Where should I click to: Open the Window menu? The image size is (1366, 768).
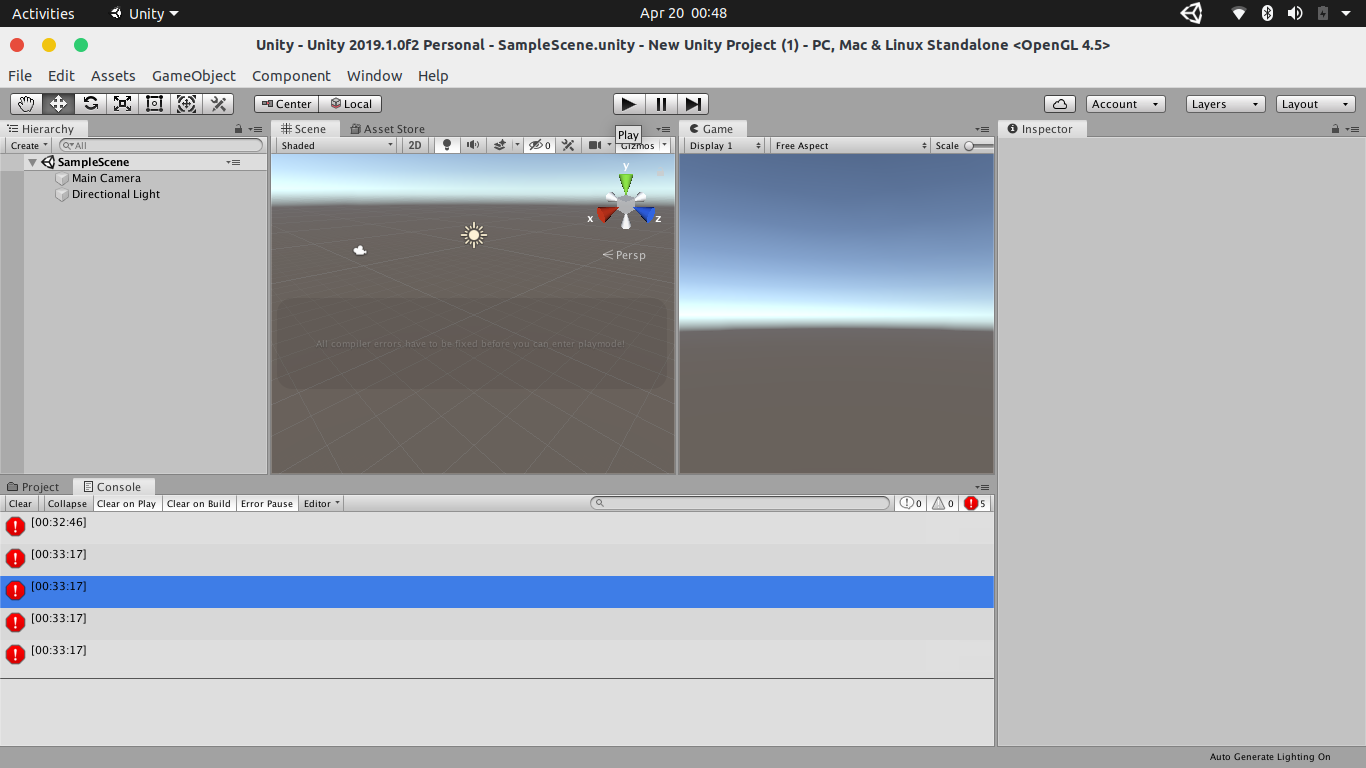(x=374, y=76)
